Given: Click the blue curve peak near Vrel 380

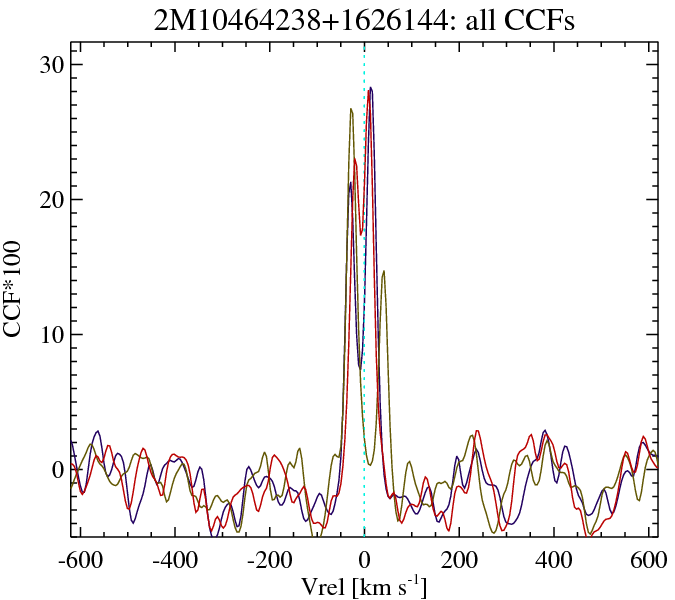Looking at the screenshot, I should click(x=545, y=431).
